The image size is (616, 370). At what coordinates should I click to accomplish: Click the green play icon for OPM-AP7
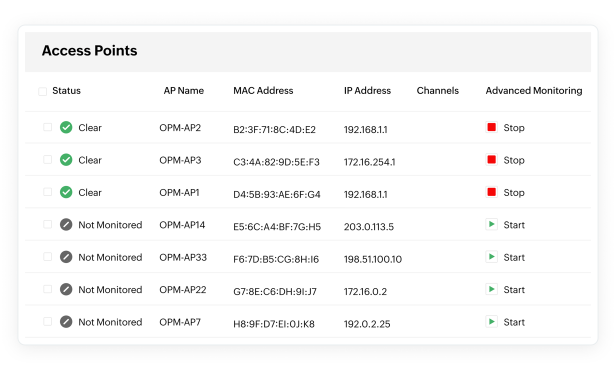click(x=491, y=322)
